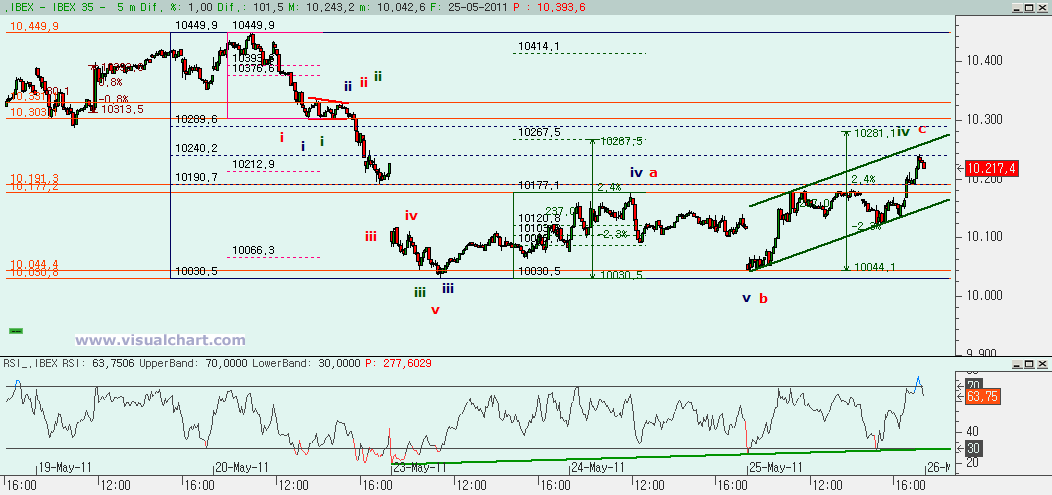1052x495 pixels.
Task: Click the '23-May-11' date label
Action: point(419,467)
